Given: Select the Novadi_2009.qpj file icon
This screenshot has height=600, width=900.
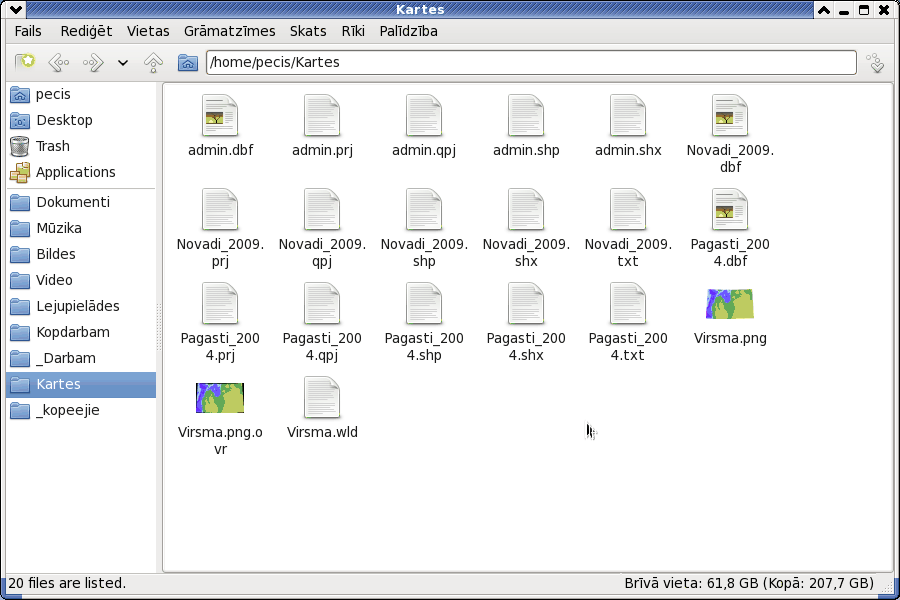Looking at the screenshot, I should click(x=322, y=210).
